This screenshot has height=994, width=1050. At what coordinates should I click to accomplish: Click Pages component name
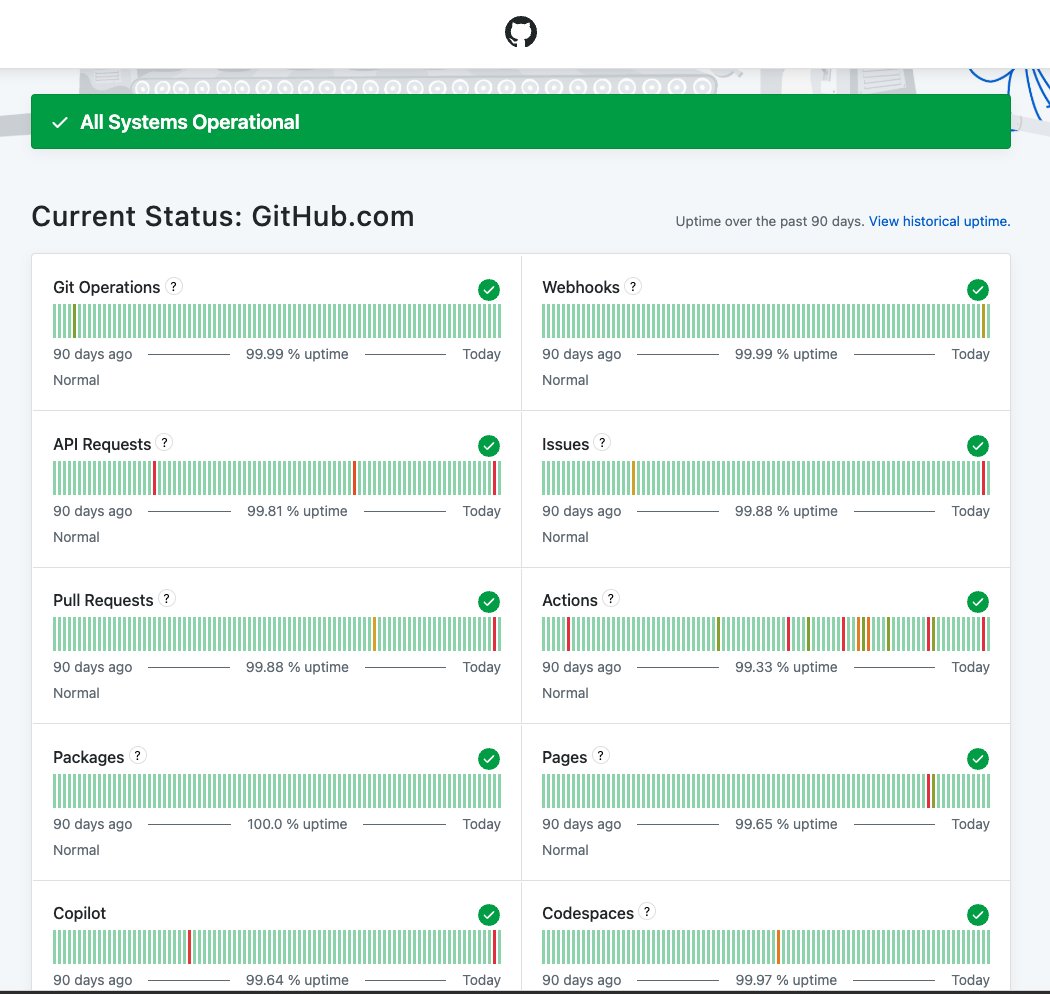(x=564, y=757)
